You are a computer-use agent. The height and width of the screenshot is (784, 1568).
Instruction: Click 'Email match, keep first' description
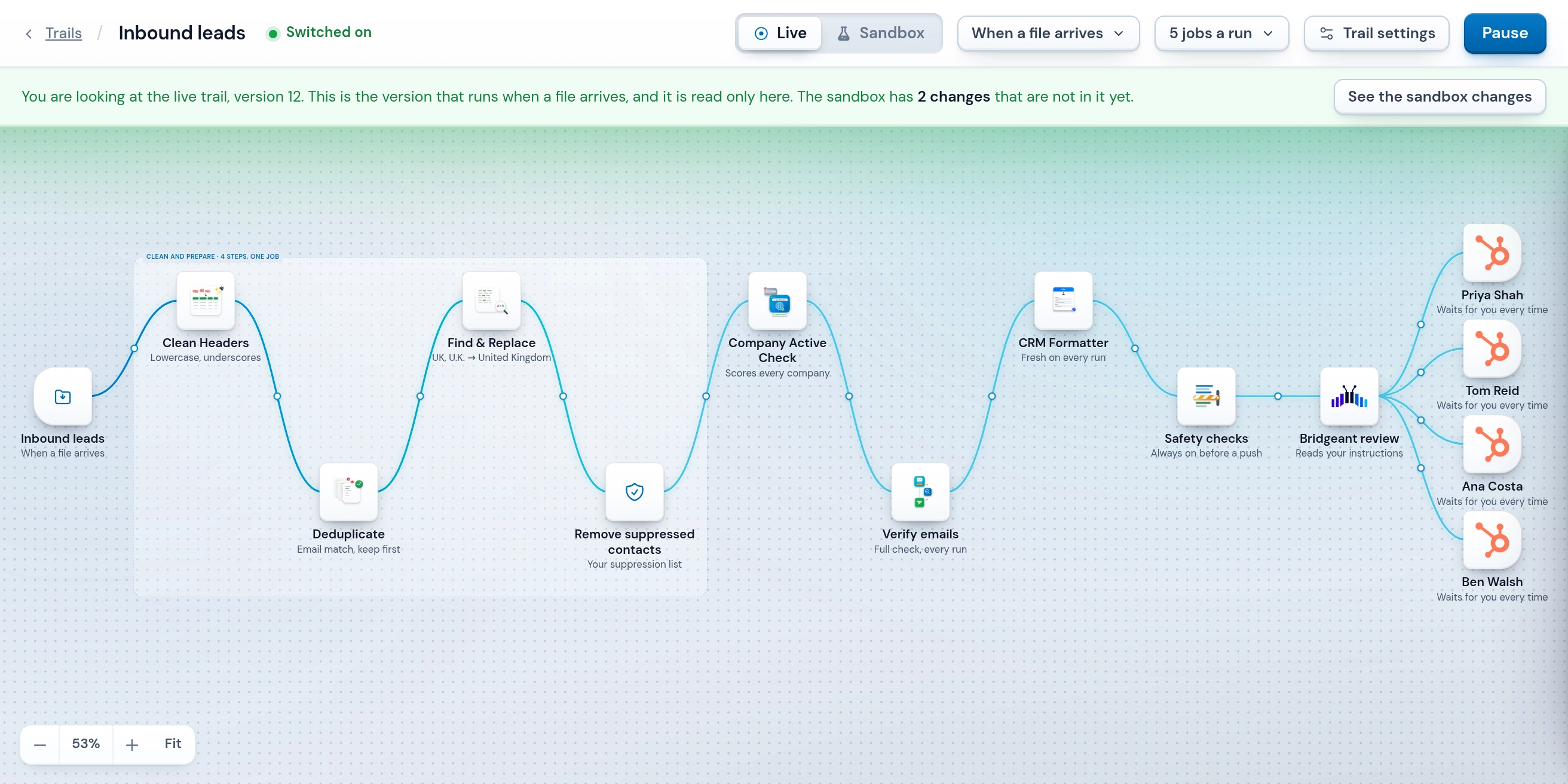click(349, 549)
